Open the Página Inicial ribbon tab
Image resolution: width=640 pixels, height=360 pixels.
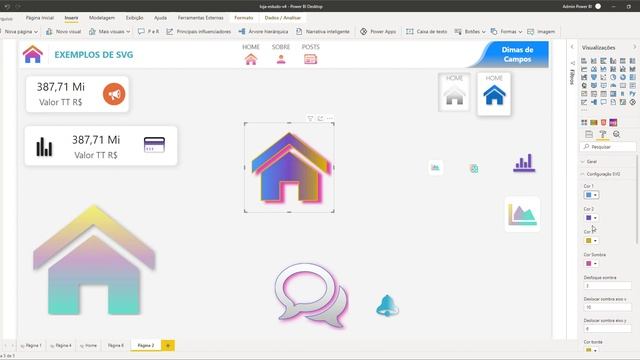(x=40, y=18)
